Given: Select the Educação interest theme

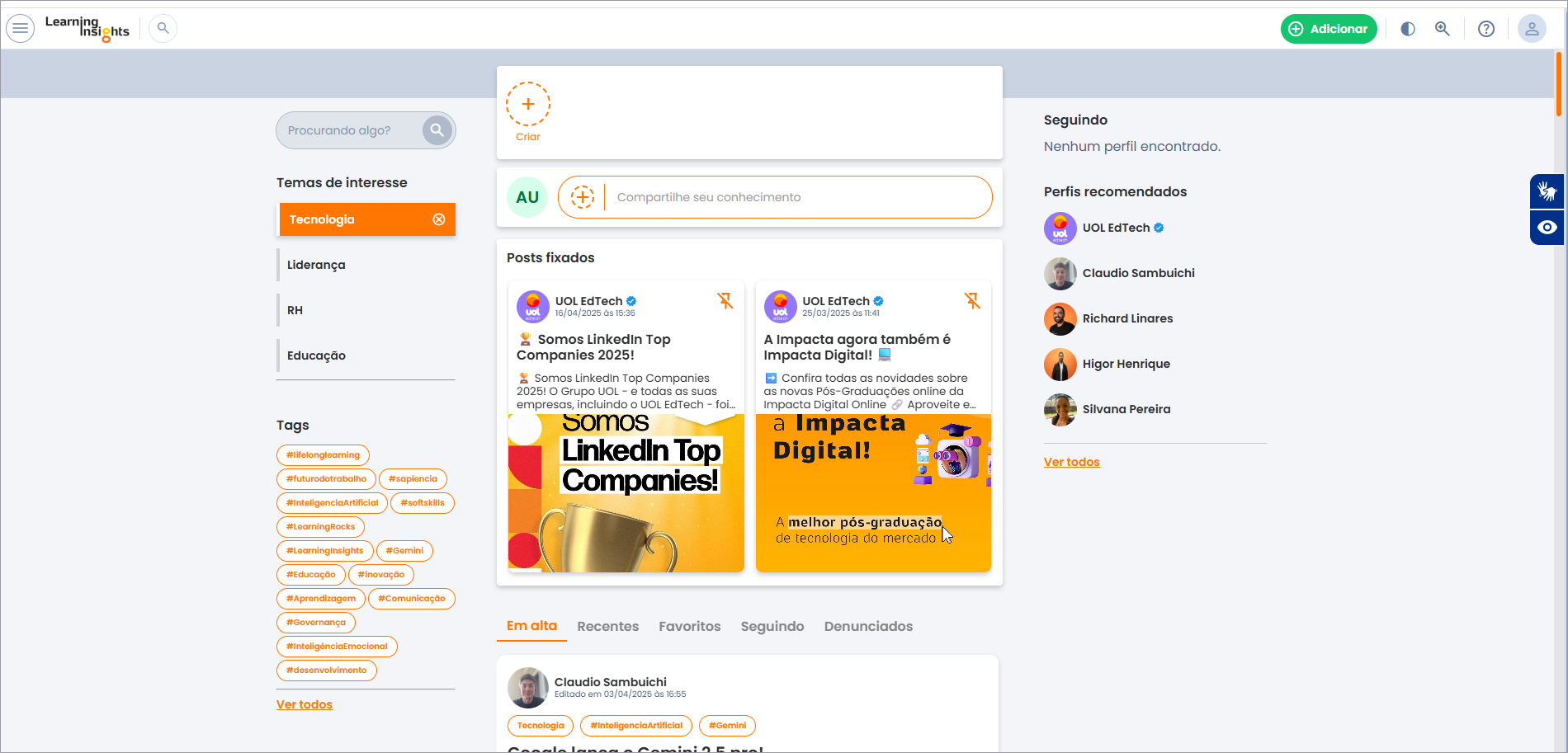Looking at the screenshot, I should pyautogui.click(x=366, y=355).
